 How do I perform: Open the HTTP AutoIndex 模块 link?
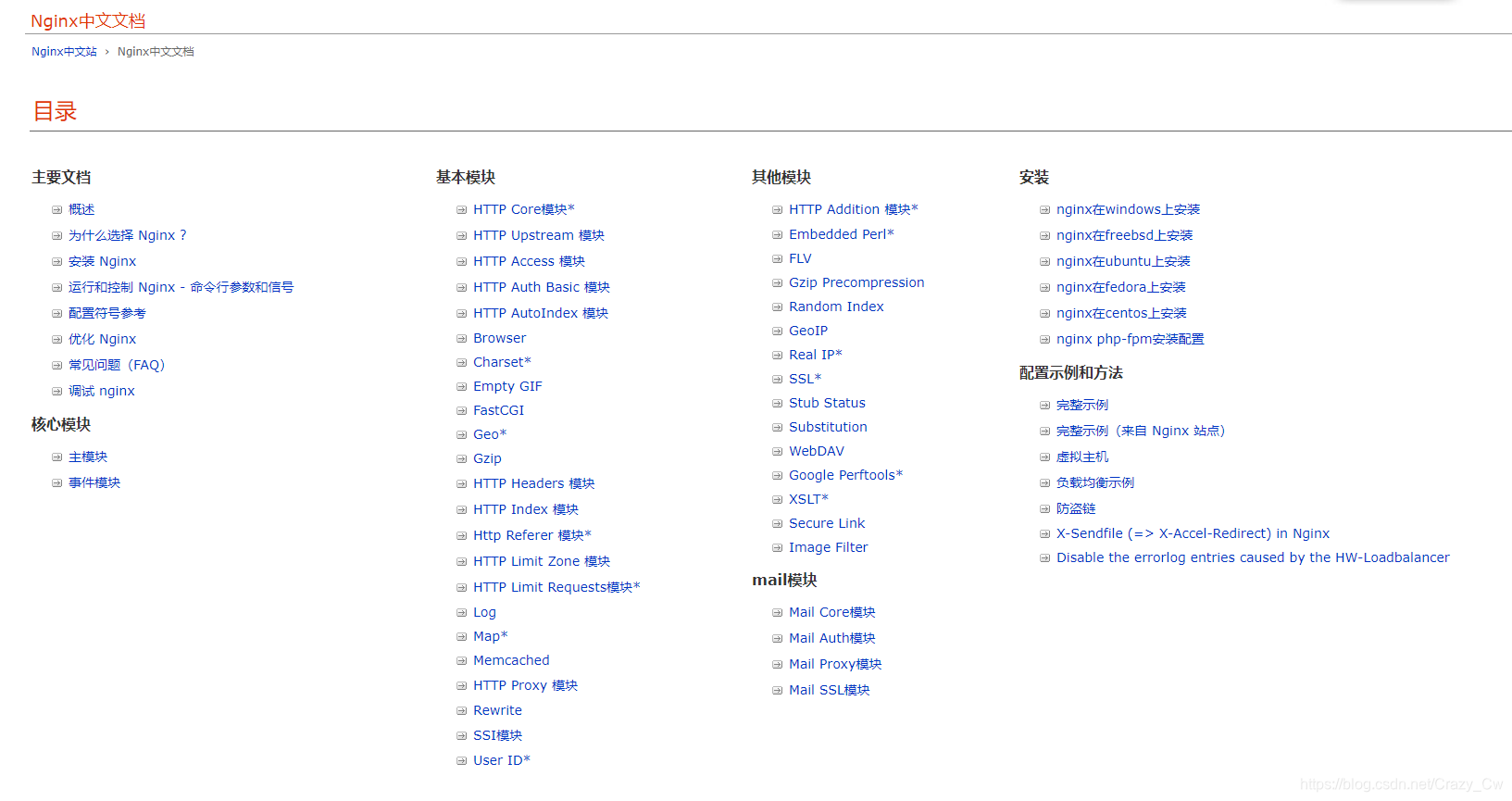[x=540, y=313]
